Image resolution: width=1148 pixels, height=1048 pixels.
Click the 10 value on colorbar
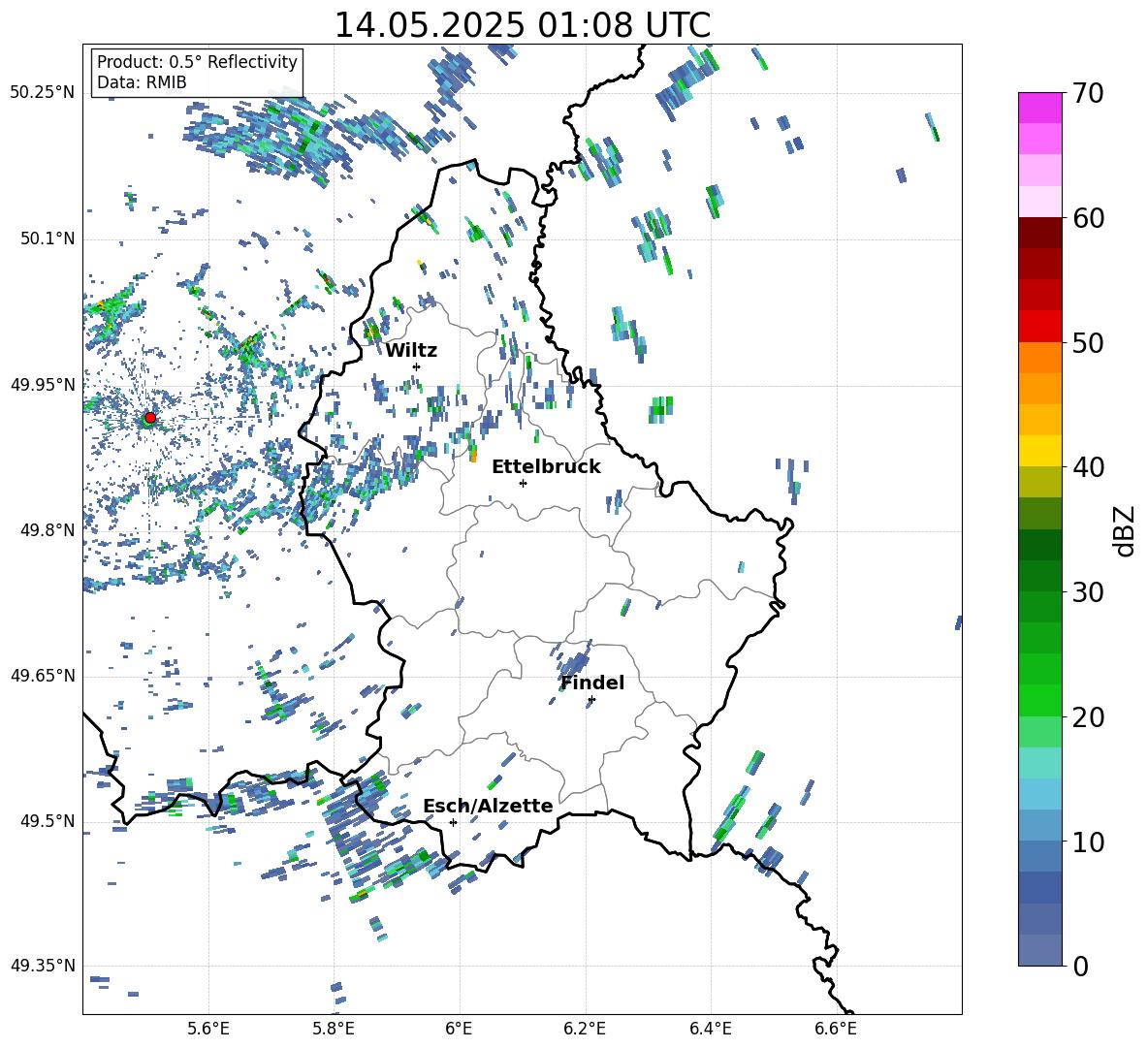[x=1089, y=842]
